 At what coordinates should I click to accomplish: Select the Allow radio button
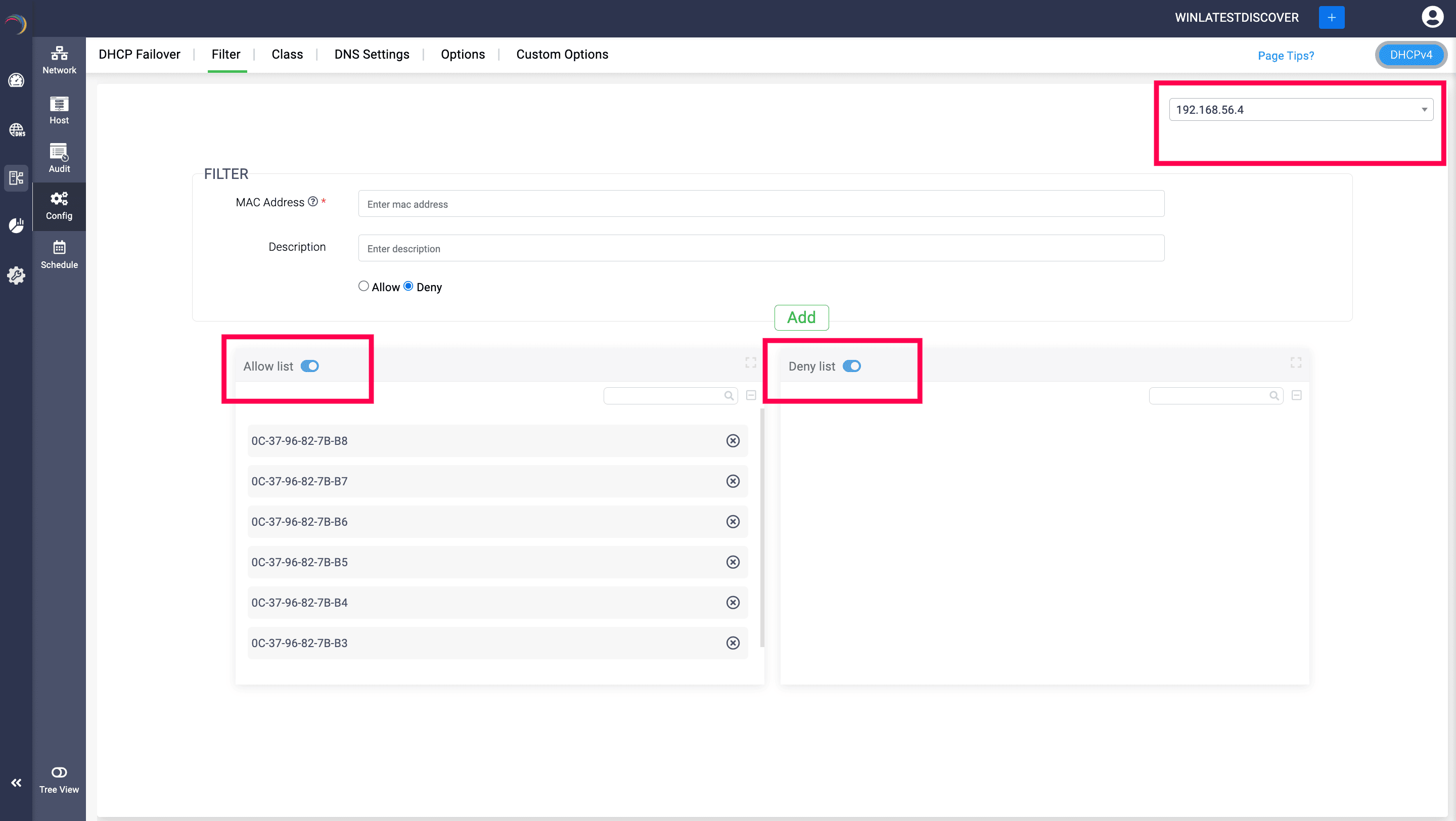coord(363,286)
